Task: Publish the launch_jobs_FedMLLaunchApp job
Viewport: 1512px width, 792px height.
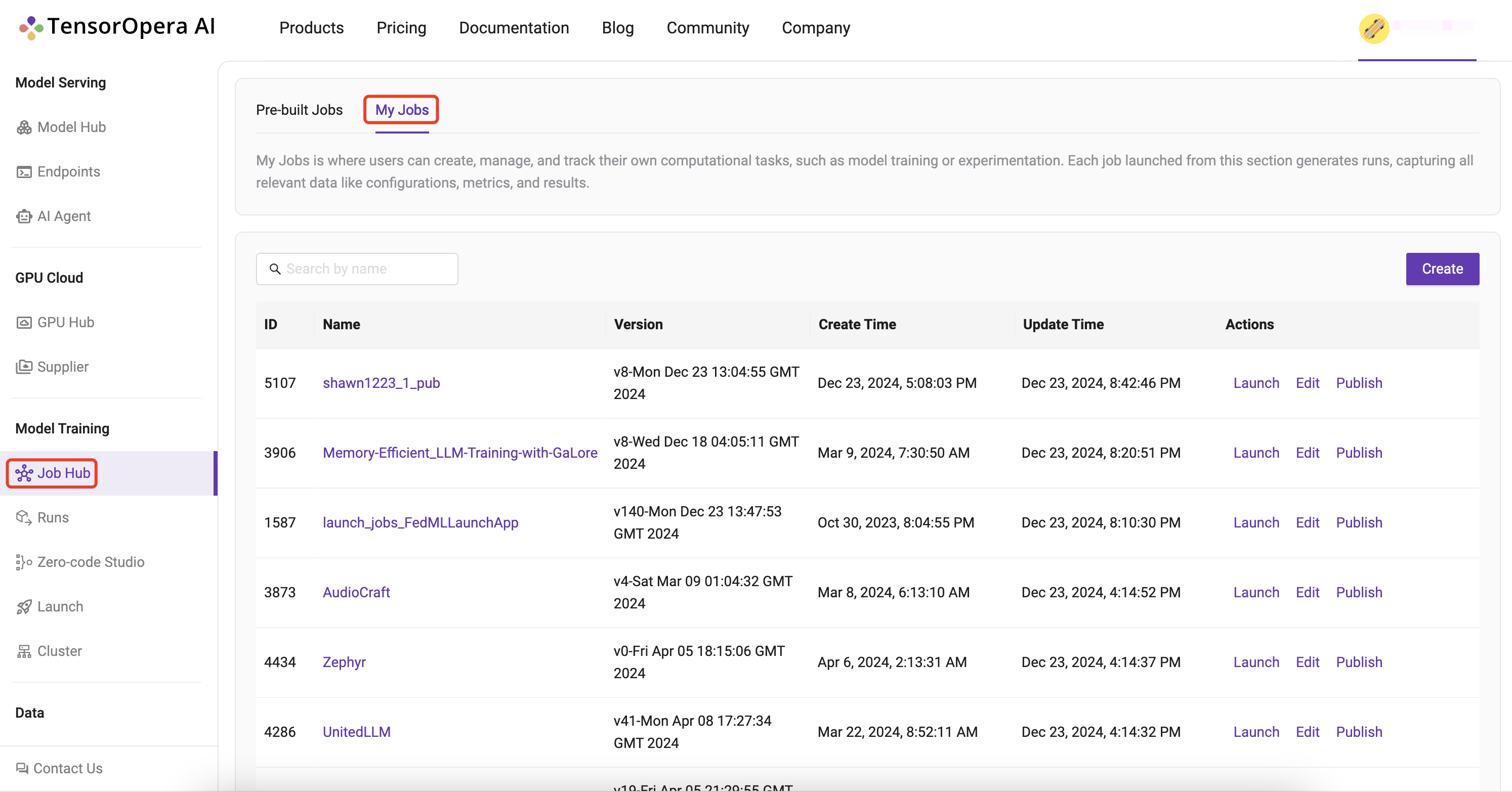Action: tap(1359, 523)
